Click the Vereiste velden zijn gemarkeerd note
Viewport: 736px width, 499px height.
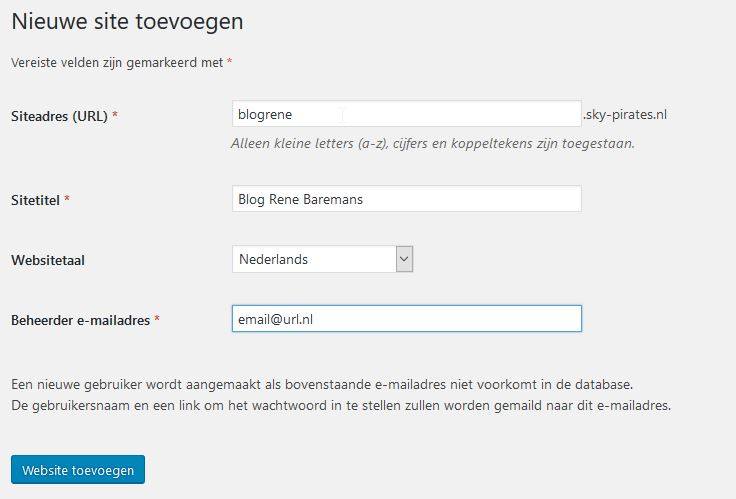116,62
